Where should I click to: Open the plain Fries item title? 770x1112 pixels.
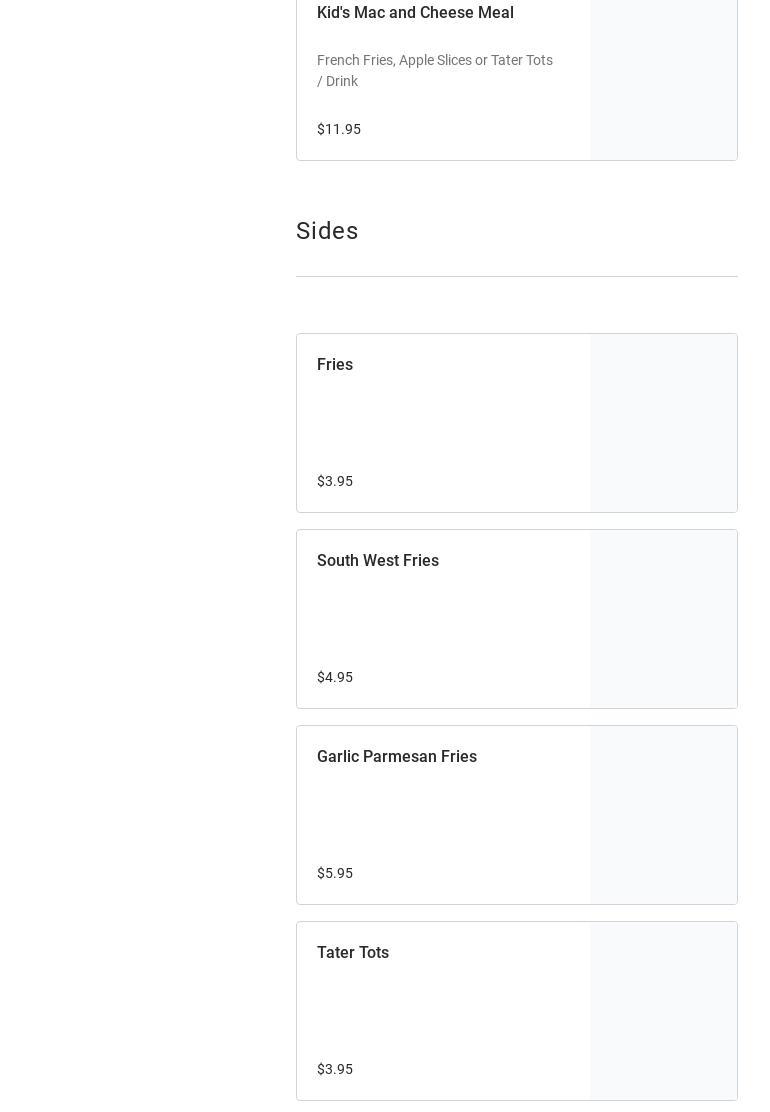(x=335, y=365)
